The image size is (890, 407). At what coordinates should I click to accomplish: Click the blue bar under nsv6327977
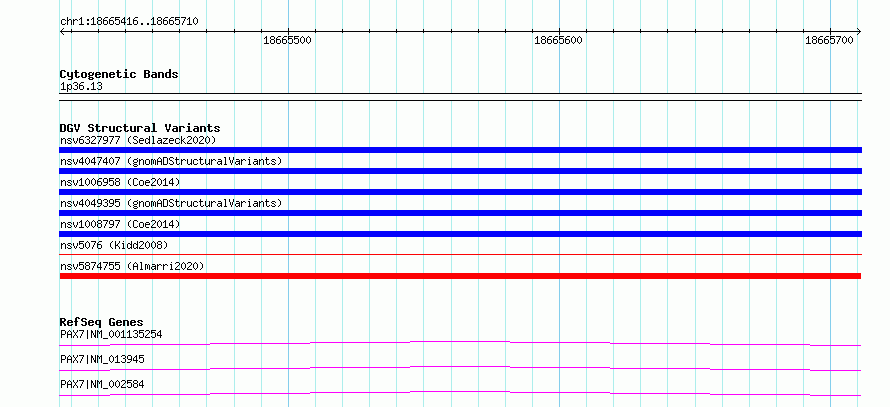(x=460, y=150)
